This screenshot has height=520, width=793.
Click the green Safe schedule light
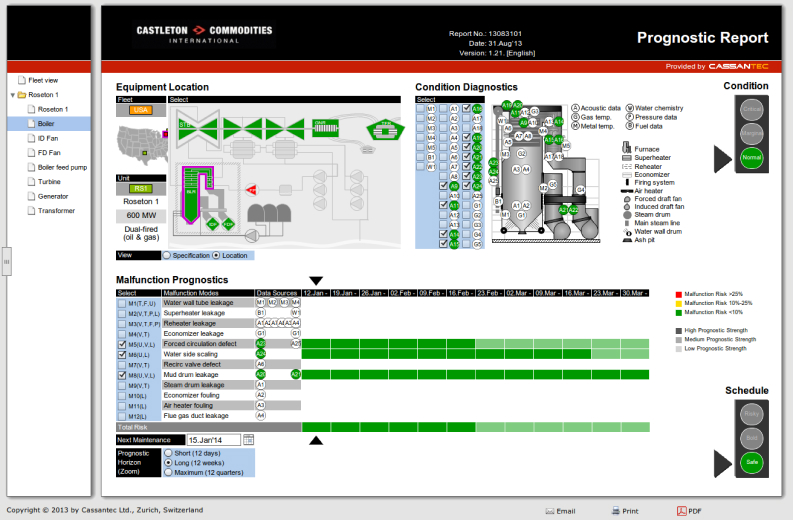coord(752,462)
